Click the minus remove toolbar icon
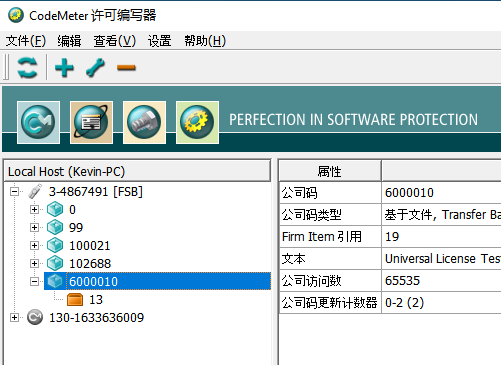Screen dimensions: 501x365 point(126,68)
